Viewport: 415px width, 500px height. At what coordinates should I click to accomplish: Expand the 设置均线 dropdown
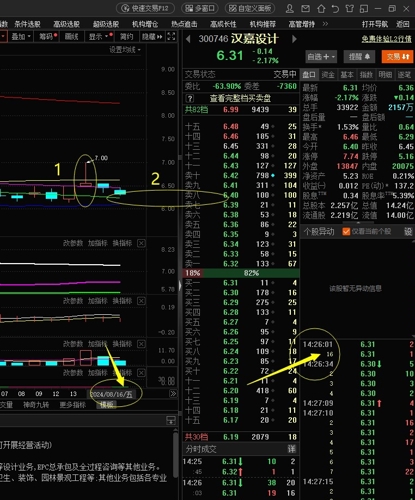[x=125, y=50]
